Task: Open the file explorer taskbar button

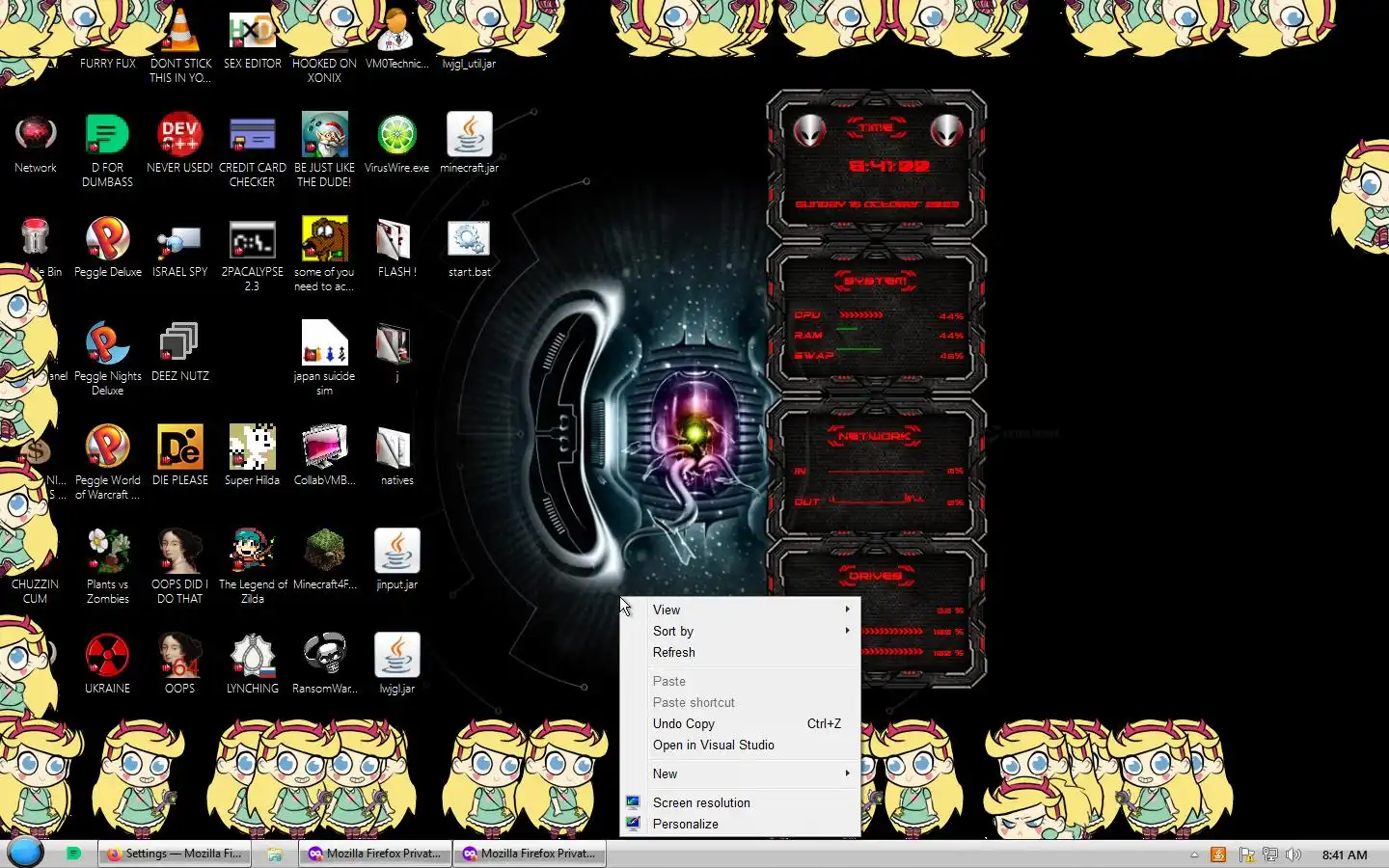Action: [x=275, y=854]
